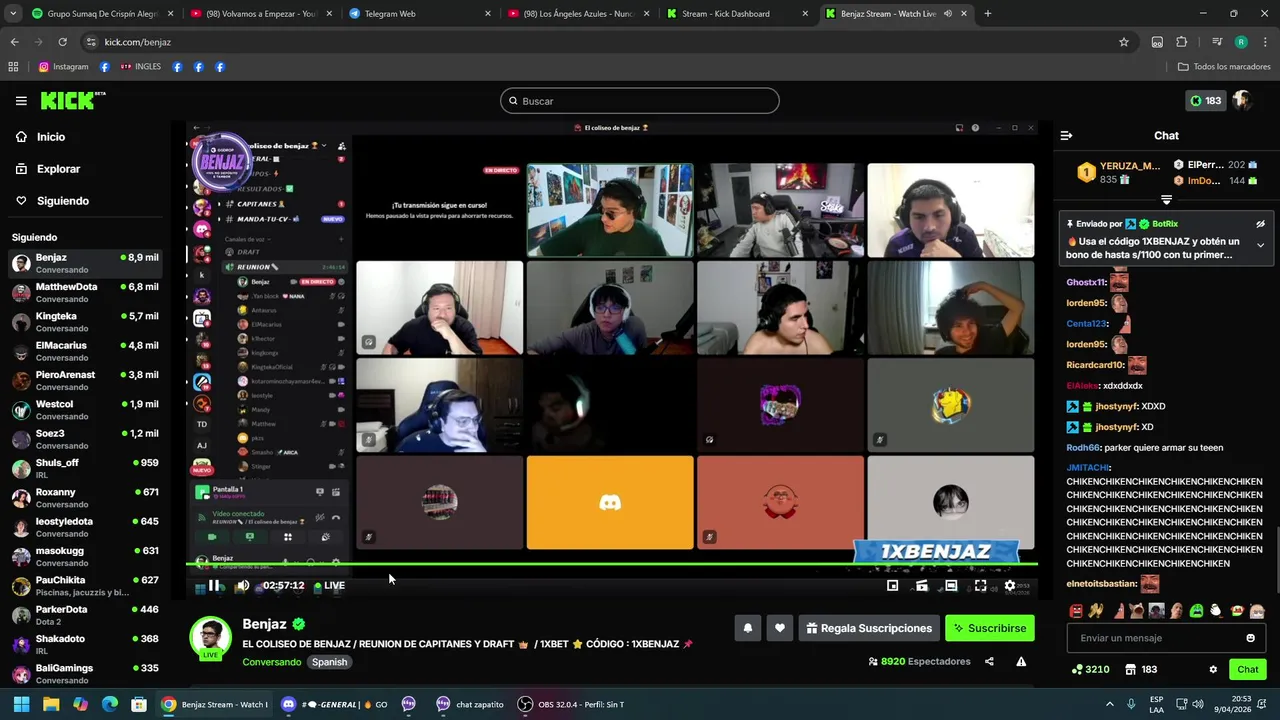The width and height of the screenshot is (1280, 720).
Task: Hide the pinned BotRix message
Action: [1260, 224]
